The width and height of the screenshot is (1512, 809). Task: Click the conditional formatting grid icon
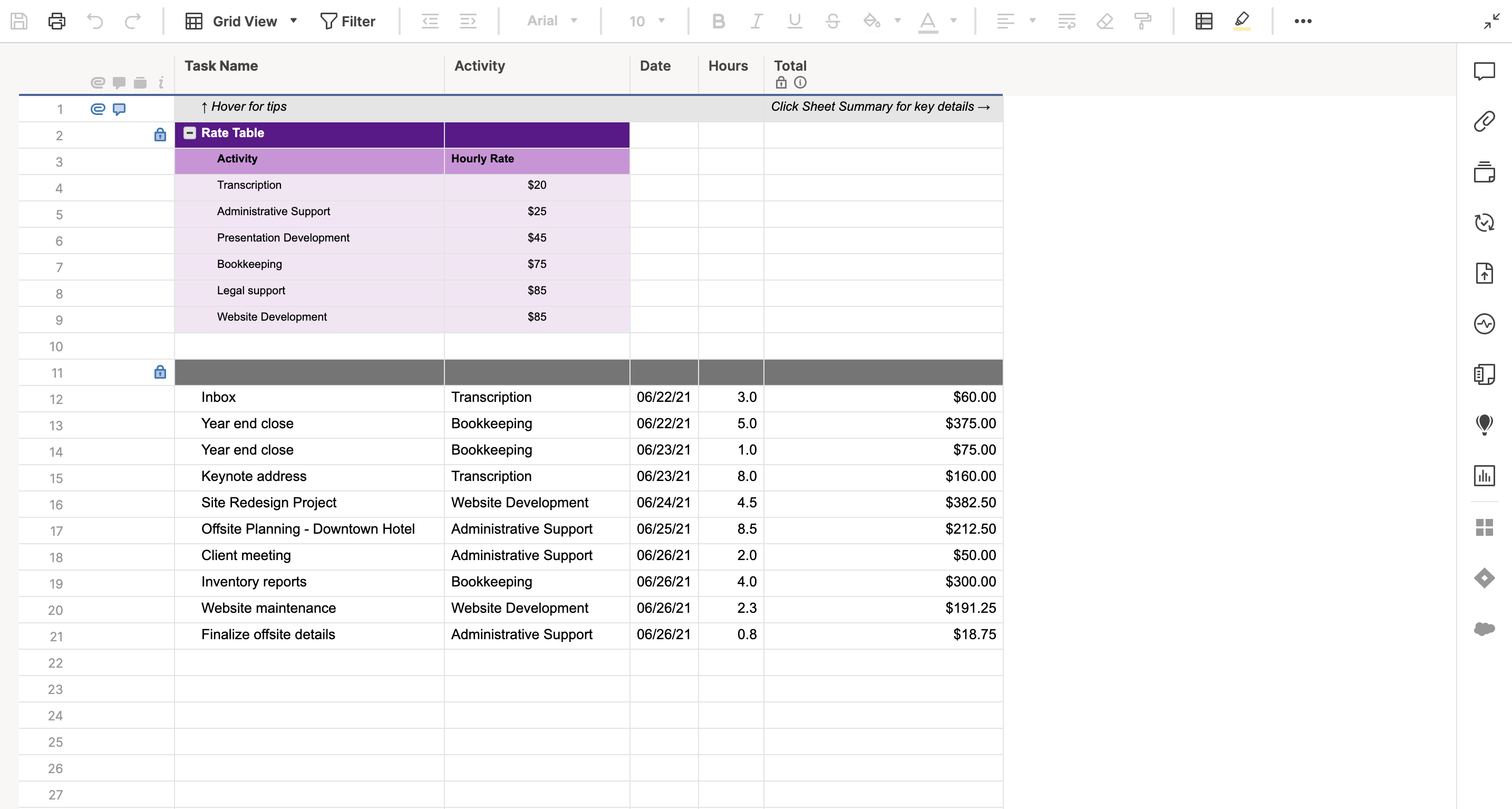point(1204,21)
